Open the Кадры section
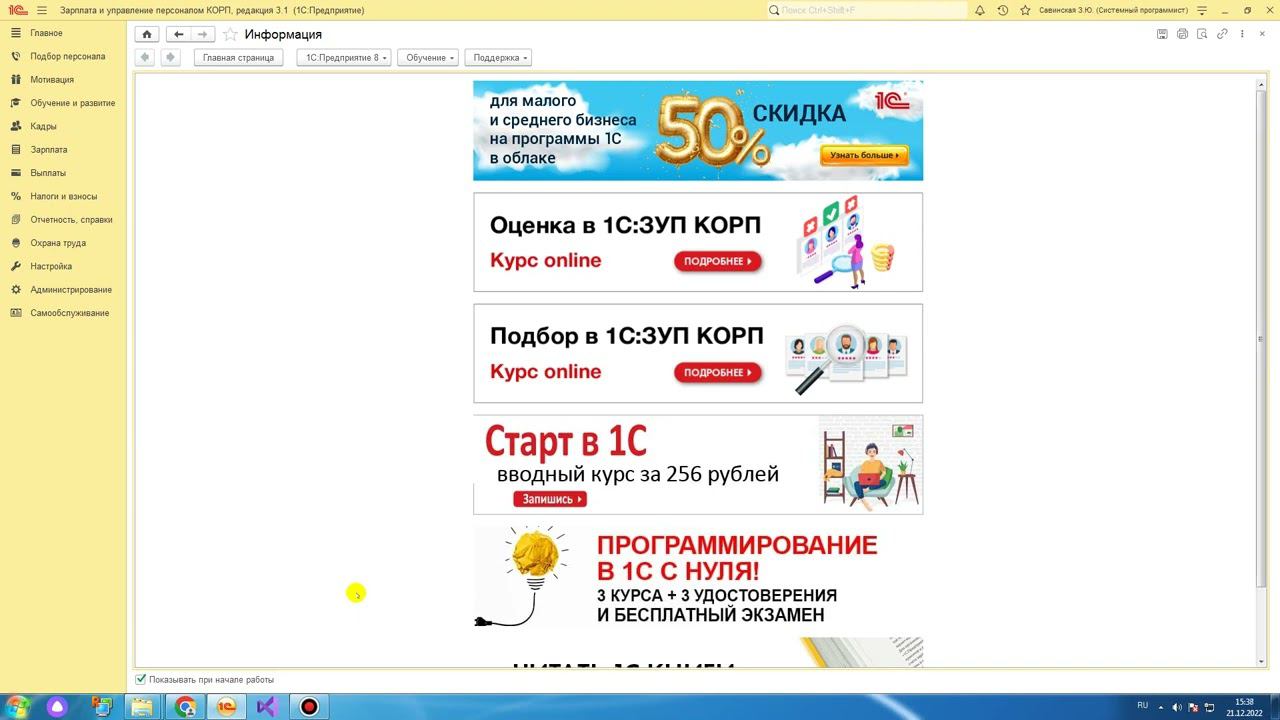The image size is (1280, 720). click(63, 126)
